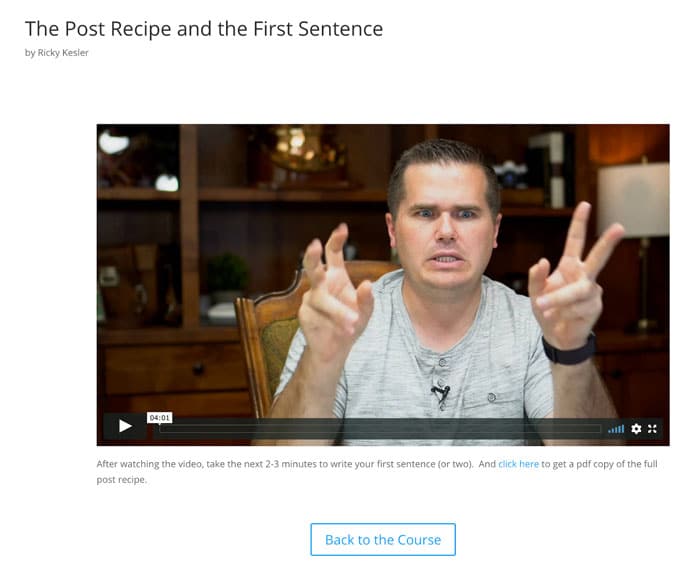
Task: Adjust volume using the blue bars
Action: point(616,429)
